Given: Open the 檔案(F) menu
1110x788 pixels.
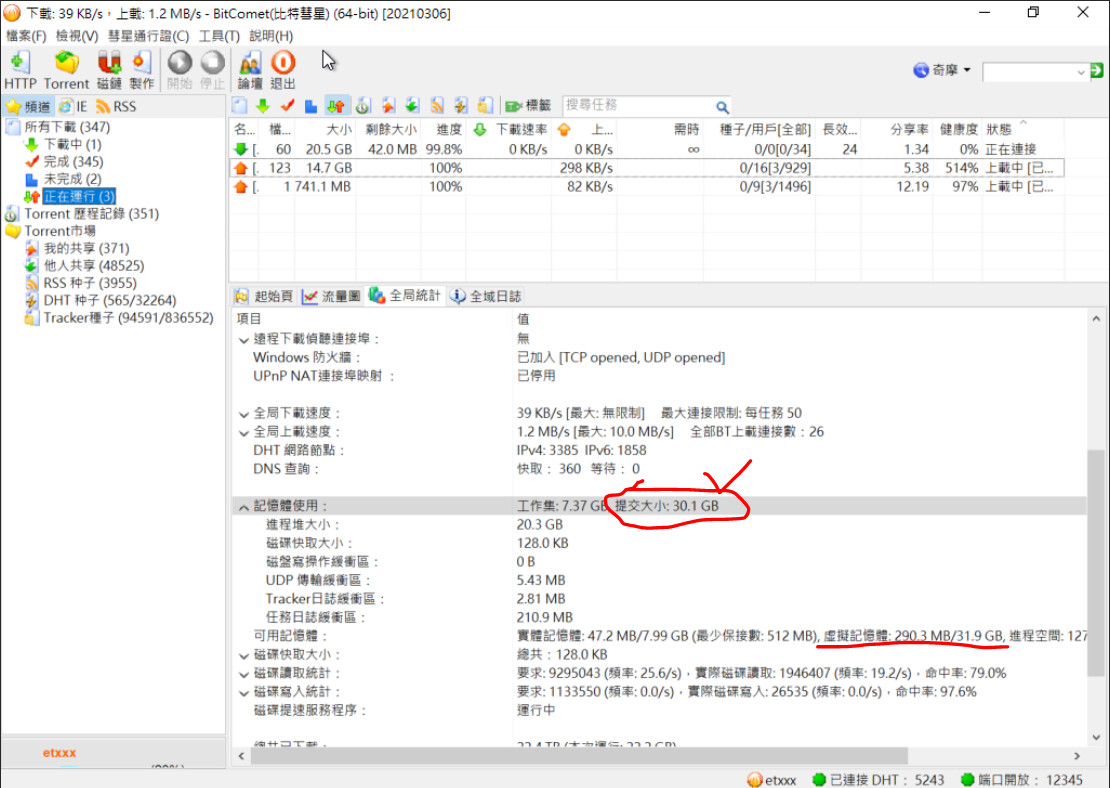Looking at the screenshot, I should tap(26, 35).
